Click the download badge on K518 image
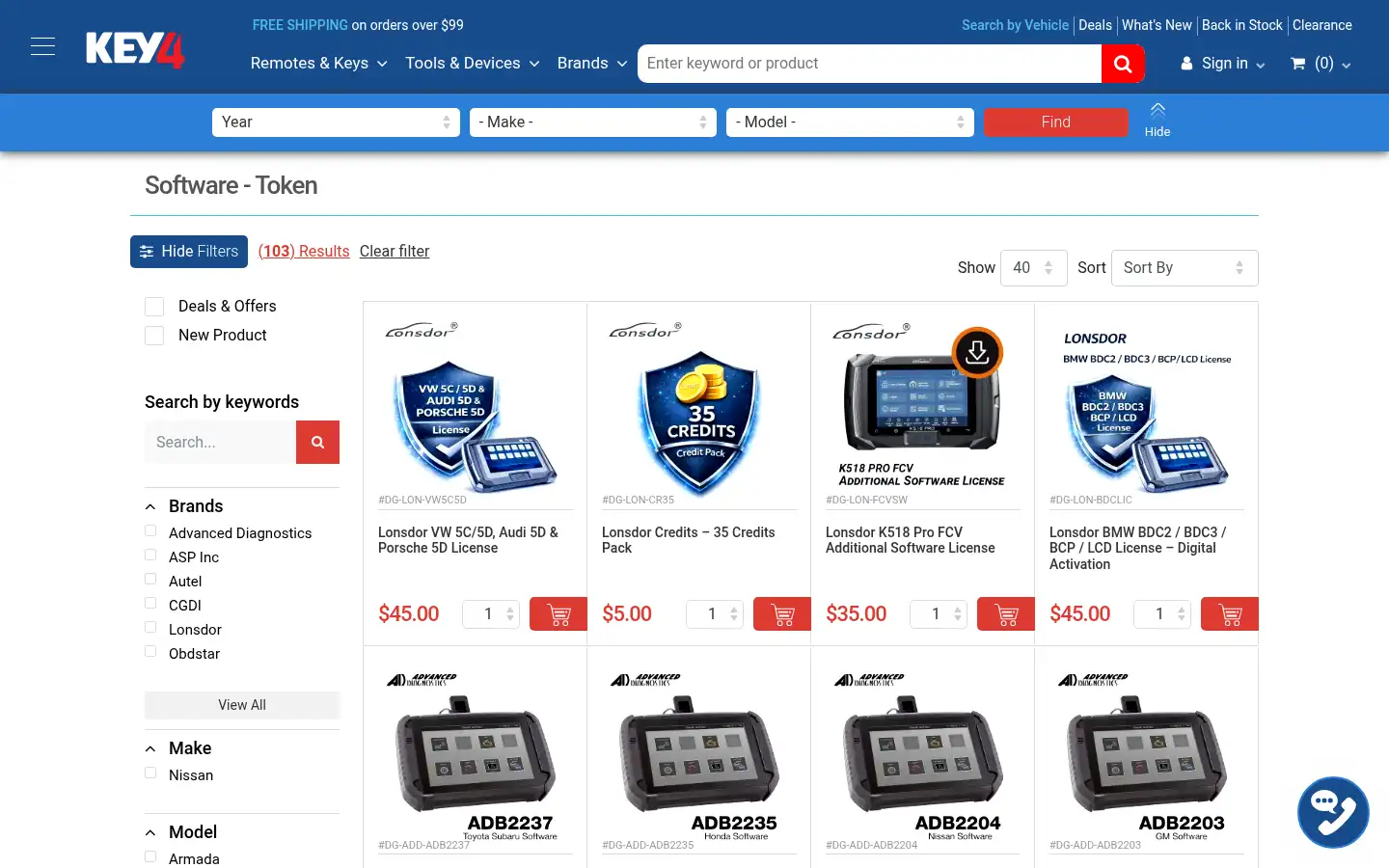Image resolution: width=1389 pixels, height=868 pixels. 977,352
